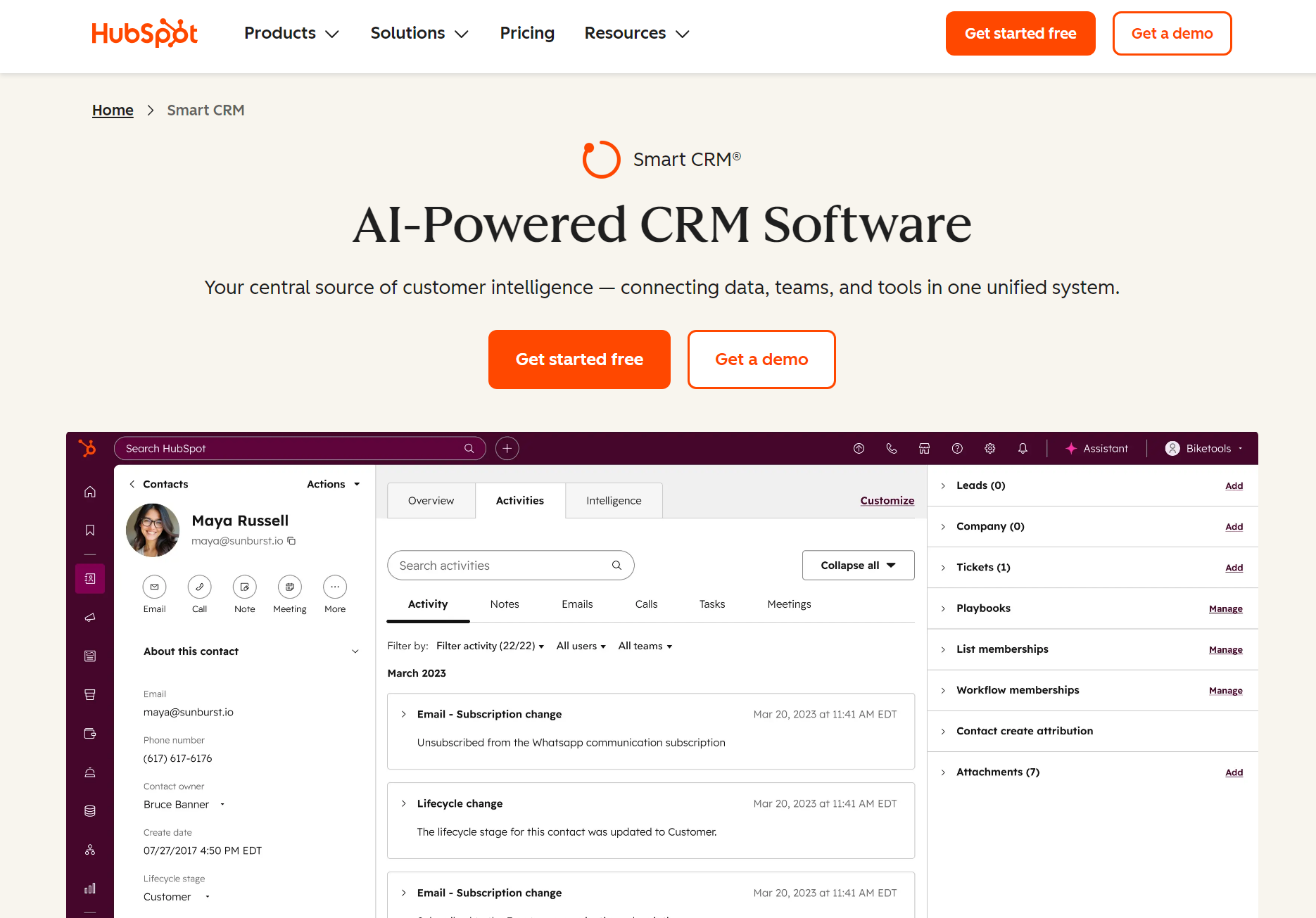Click the plus create button beside search

[507, 449]
